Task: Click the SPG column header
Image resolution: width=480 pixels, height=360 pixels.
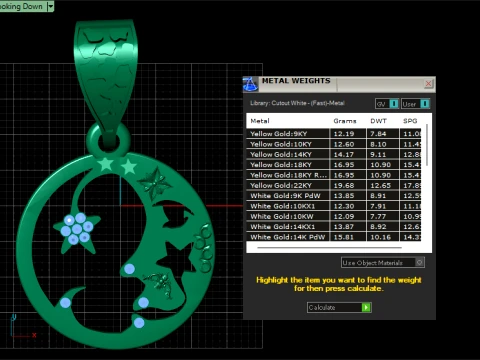Action: point(410,121)
